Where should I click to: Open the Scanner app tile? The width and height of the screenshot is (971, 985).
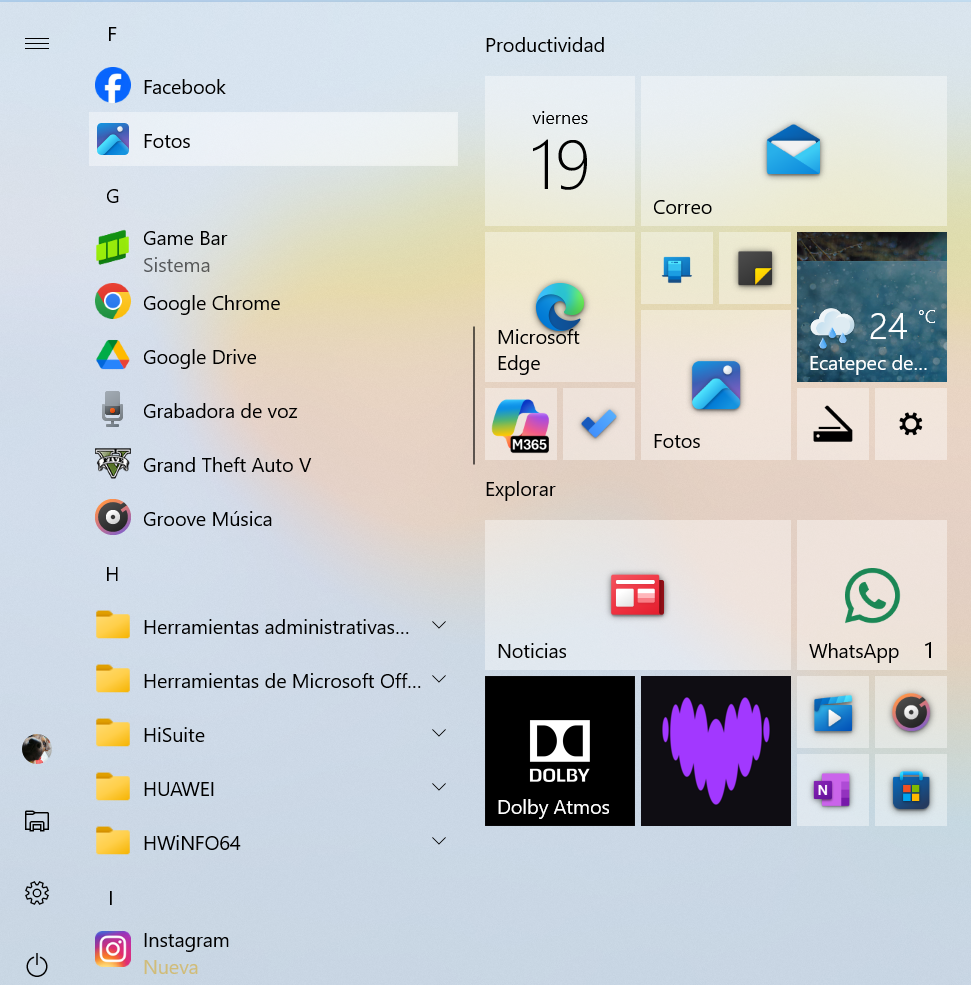tap(833, 423)
